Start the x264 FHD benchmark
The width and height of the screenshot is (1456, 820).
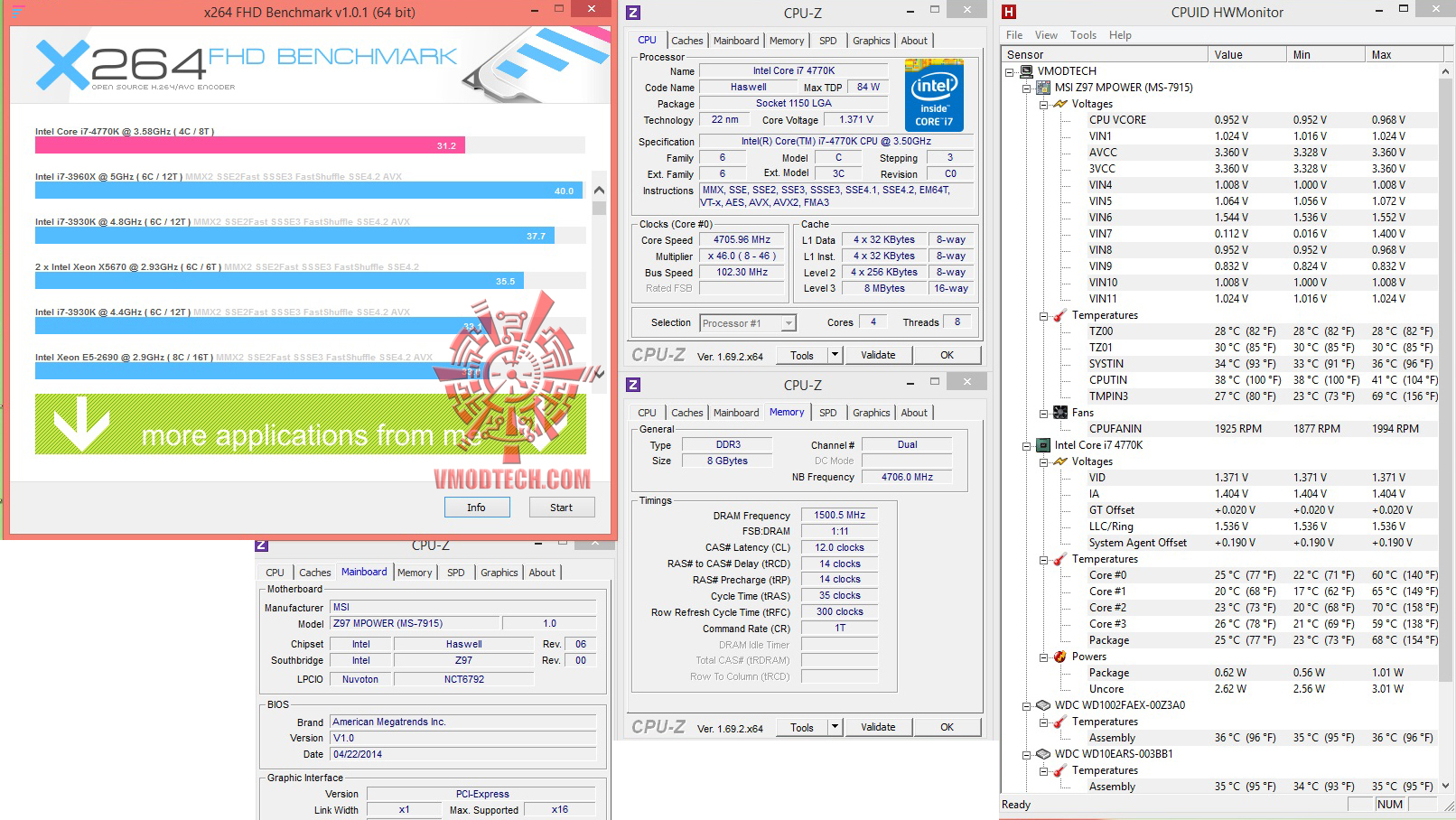[x=561, y=508]
